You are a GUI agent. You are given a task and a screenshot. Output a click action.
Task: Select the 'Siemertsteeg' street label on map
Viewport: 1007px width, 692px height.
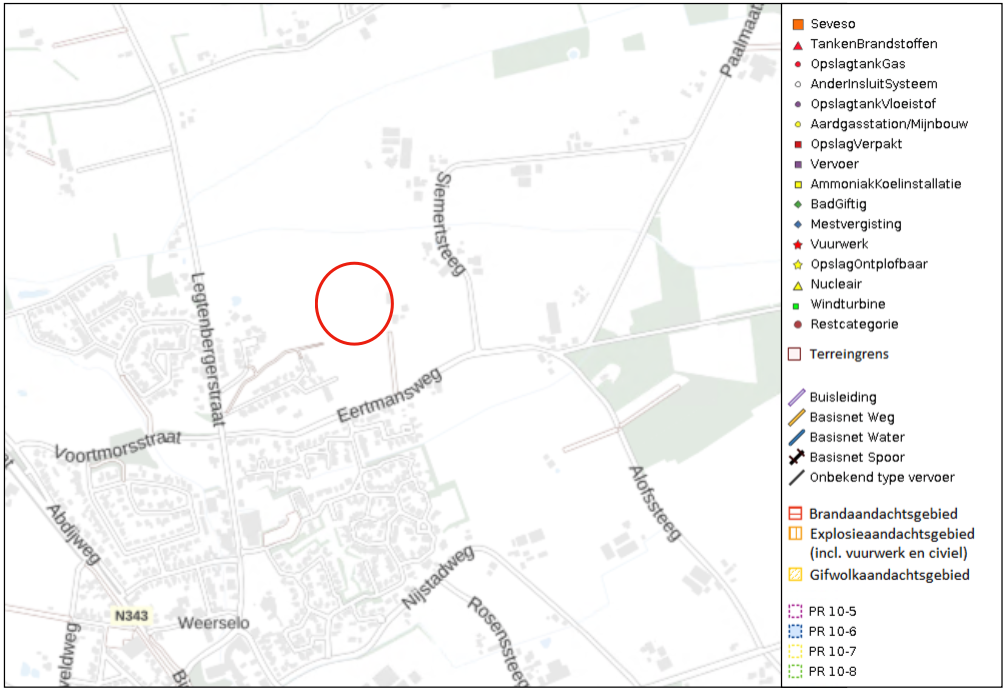pos(450,223)
